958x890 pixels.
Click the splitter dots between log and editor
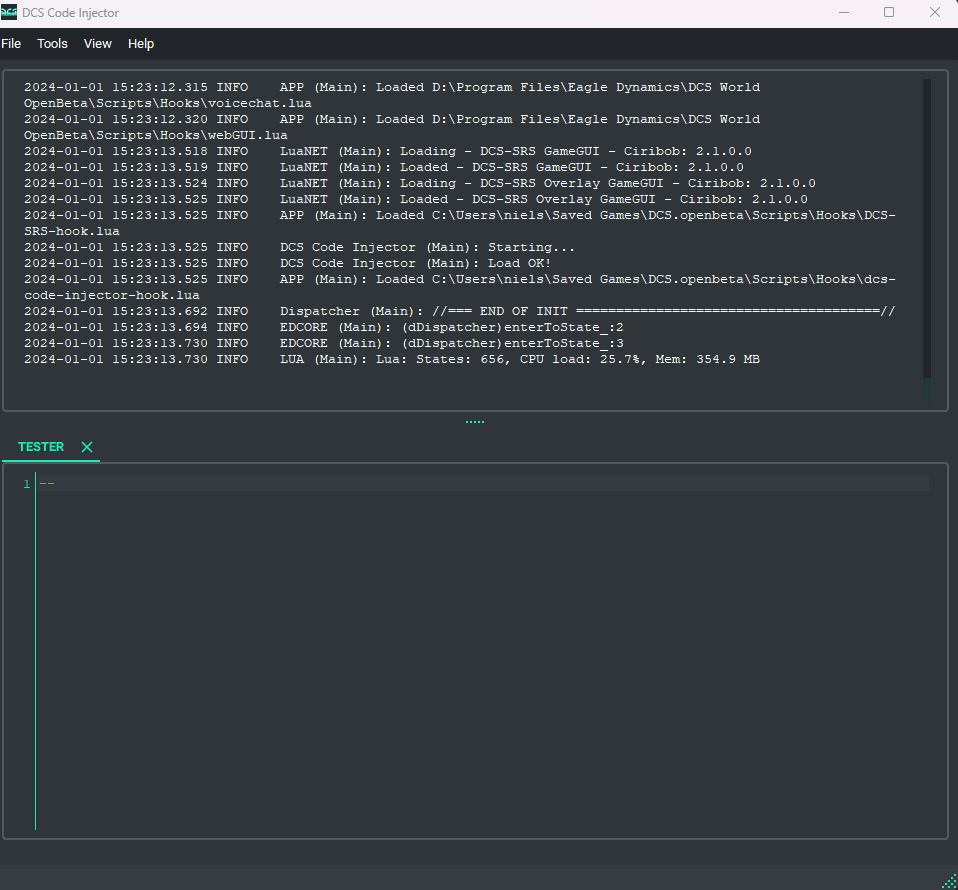474,420
